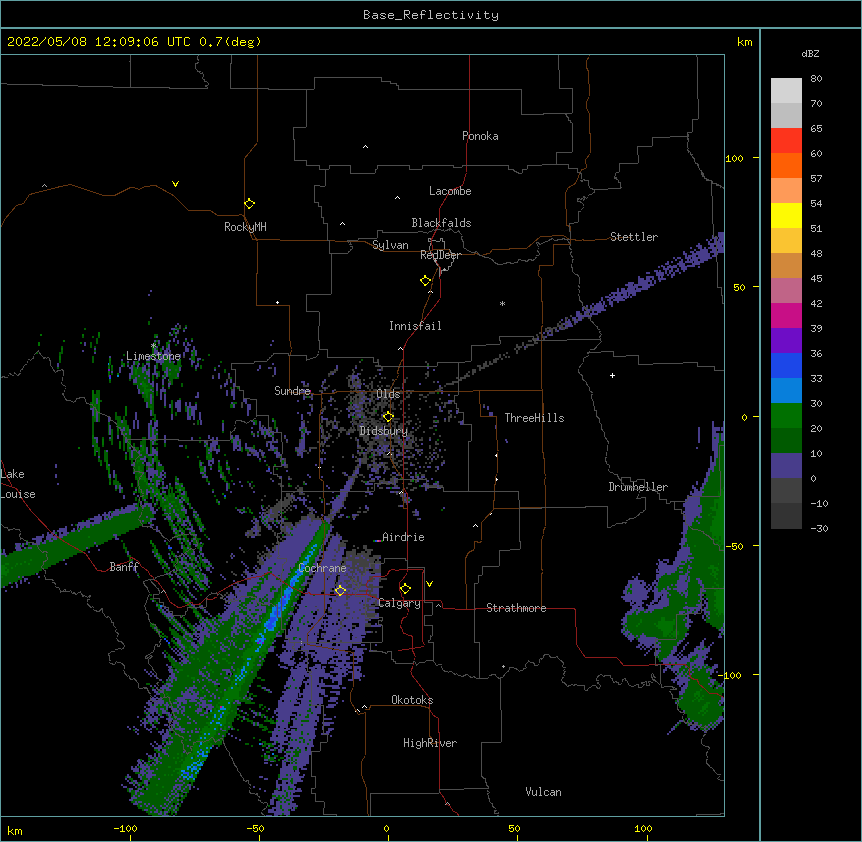Image resolution: width=862 pixels, height=842 pixels.
Task: Click the 50 tick on the horizontal km axis
Action: point(514,828)
